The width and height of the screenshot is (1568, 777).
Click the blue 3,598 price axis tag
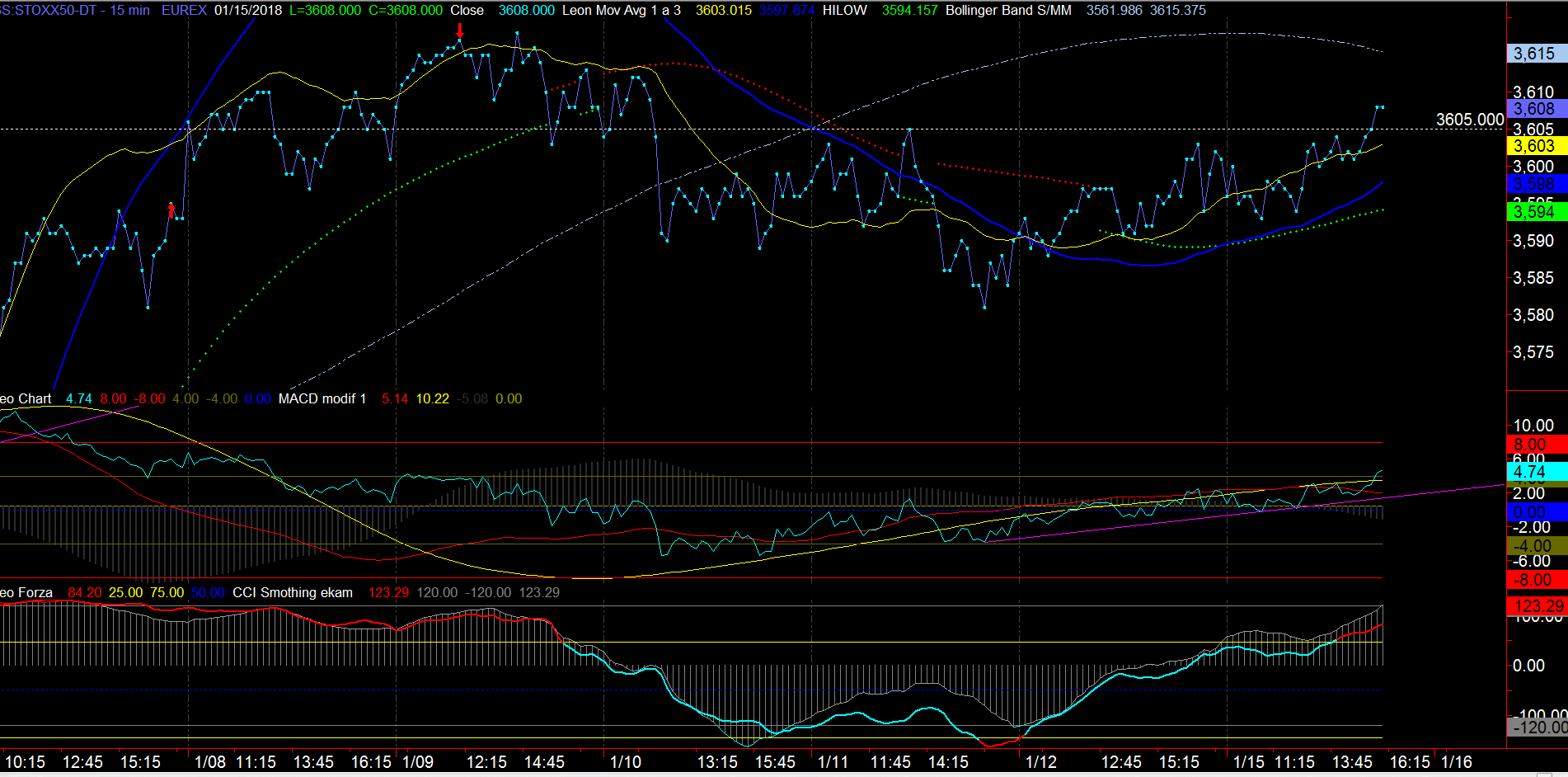click(1536, 184)
